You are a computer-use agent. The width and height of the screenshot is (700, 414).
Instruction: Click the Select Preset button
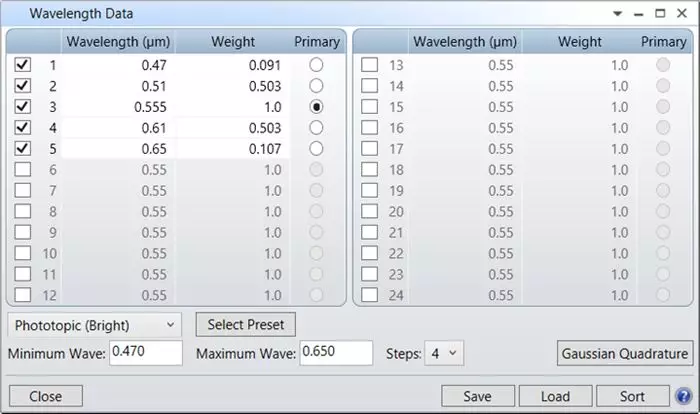[x=245, y=324]
